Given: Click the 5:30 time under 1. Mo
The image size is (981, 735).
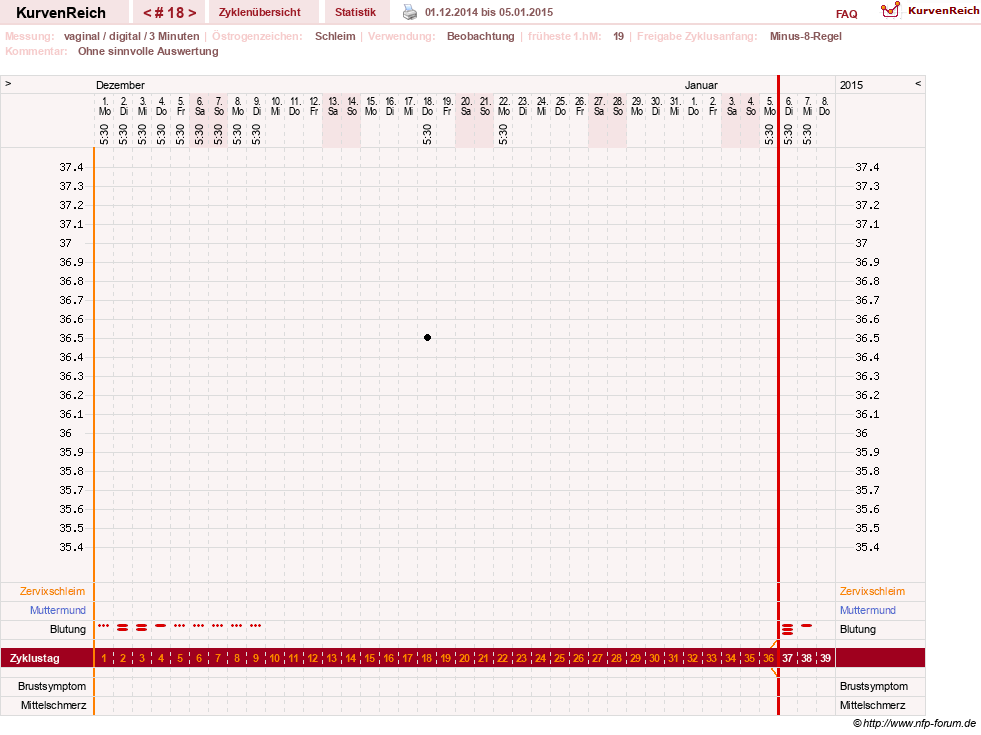Looking at the screenshot, I should 104,134.
